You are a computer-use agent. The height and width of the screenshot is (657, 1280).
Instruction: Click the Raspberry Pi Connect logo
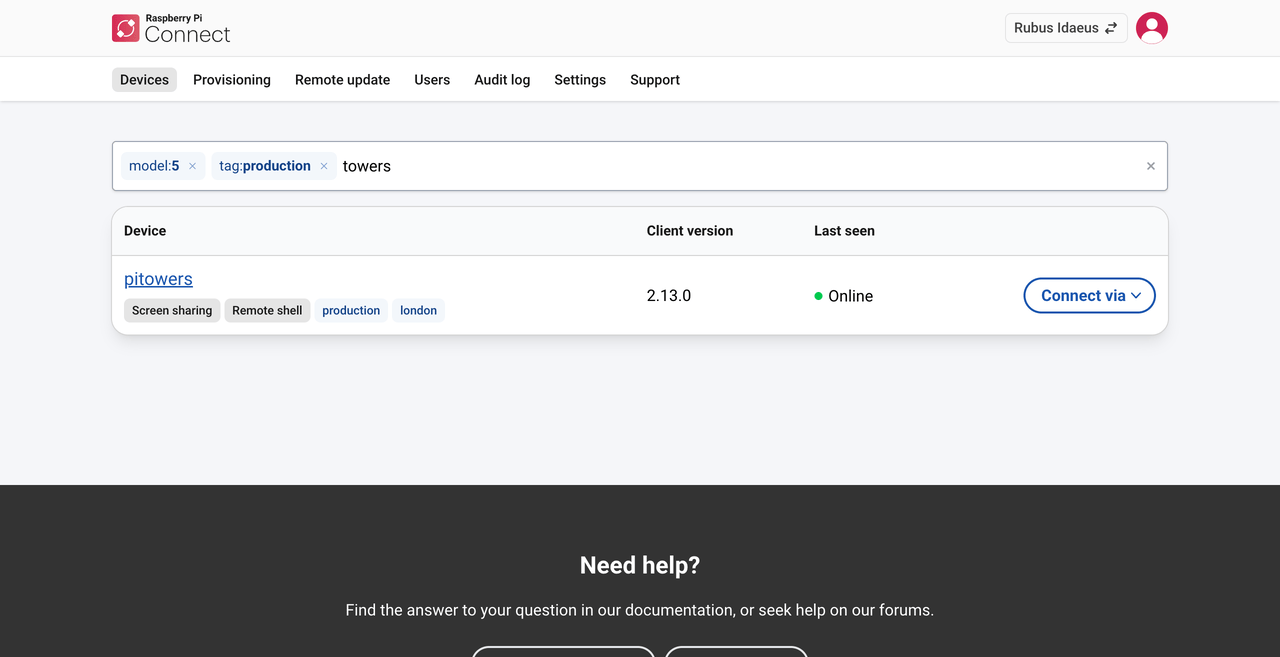(x=171, y=28)
